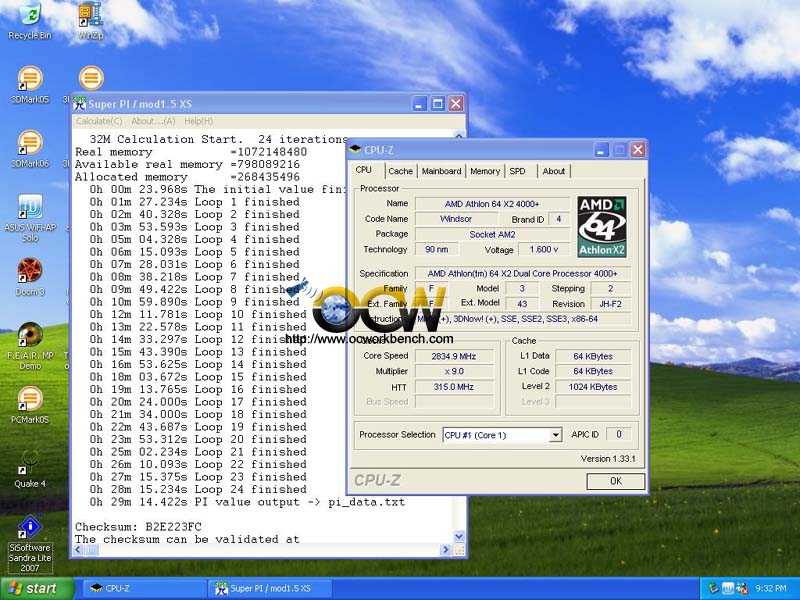Viewport: 800px width, 600px height.
Task: Select the F.E.A.R. MP Demo desktop icon
Action: [x=30, y=346]
